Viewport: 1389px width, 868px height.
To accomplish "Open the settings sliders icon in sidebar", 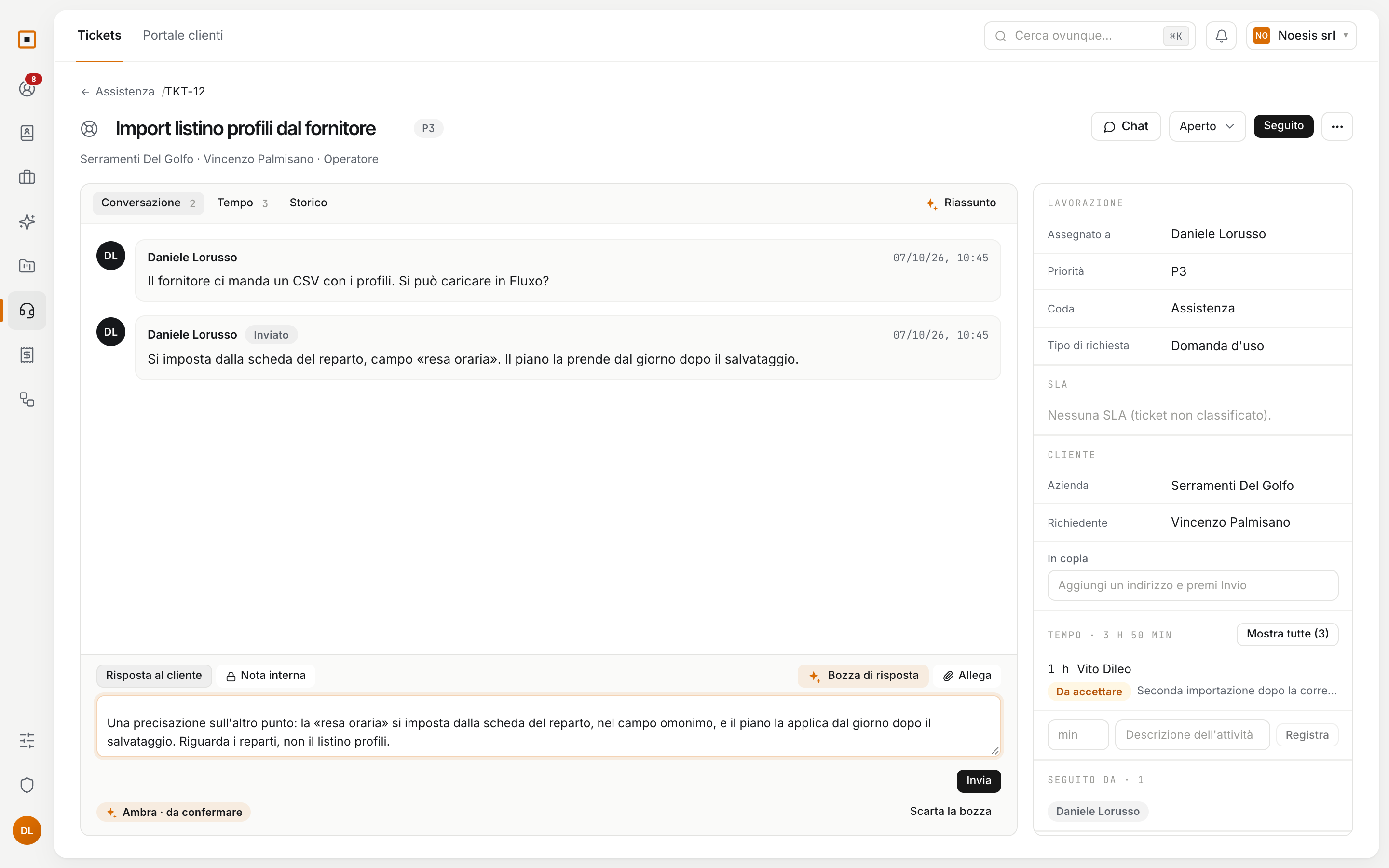I will click(x=27, y=741).
